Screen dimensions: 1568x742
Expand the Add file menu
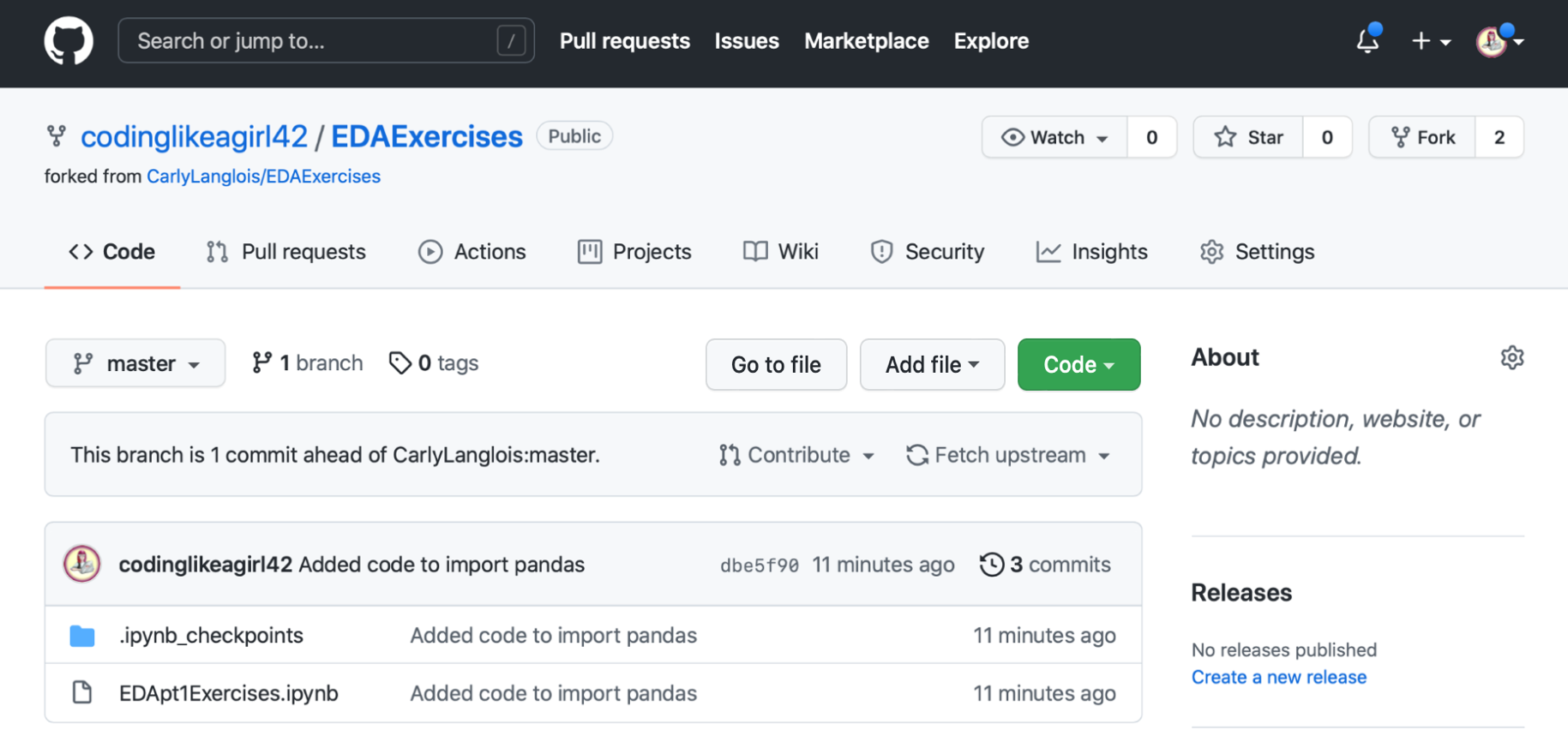click(932, 365)
